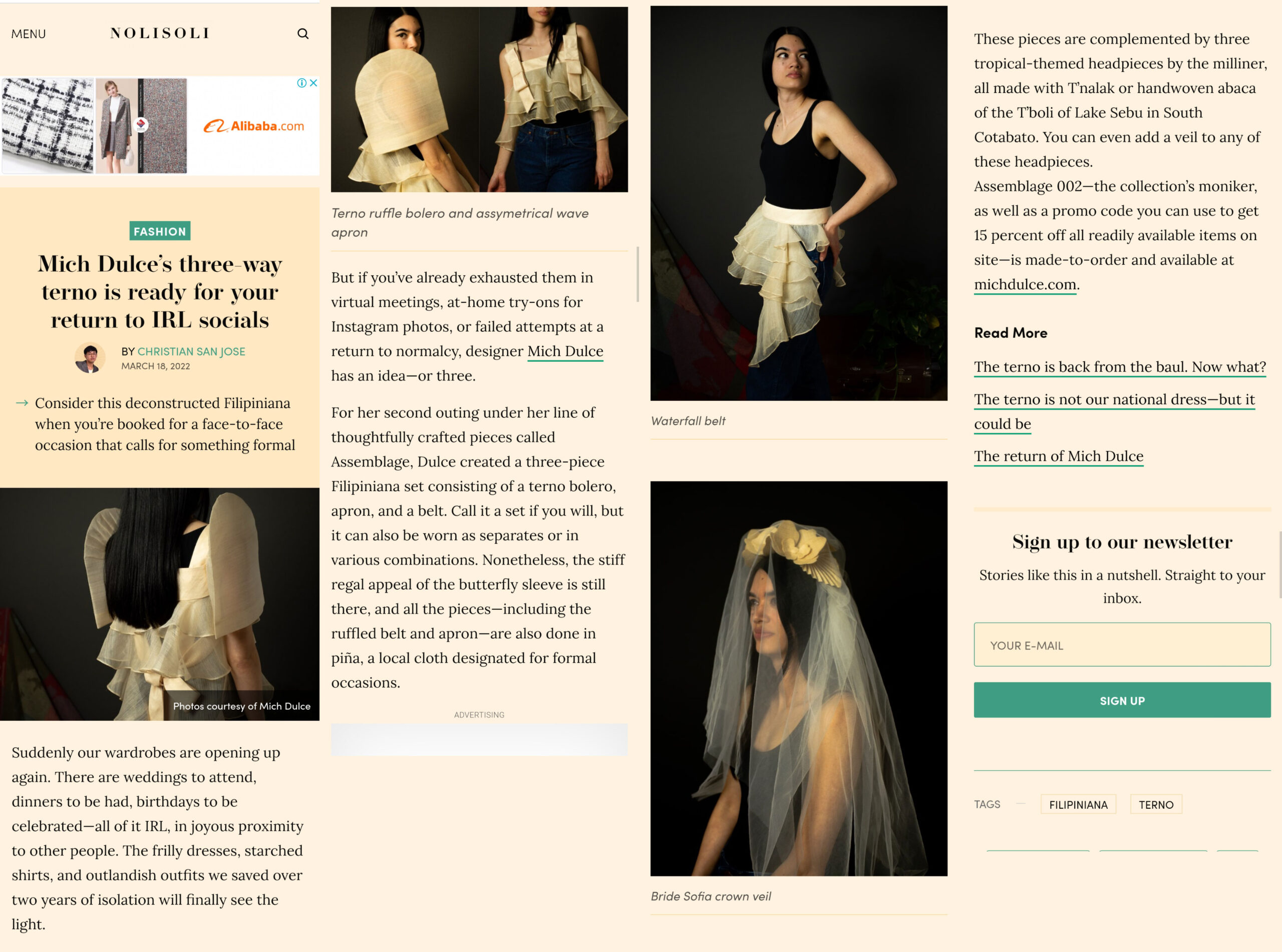Open 'The terno is back from the baul'

[1119, 367]
